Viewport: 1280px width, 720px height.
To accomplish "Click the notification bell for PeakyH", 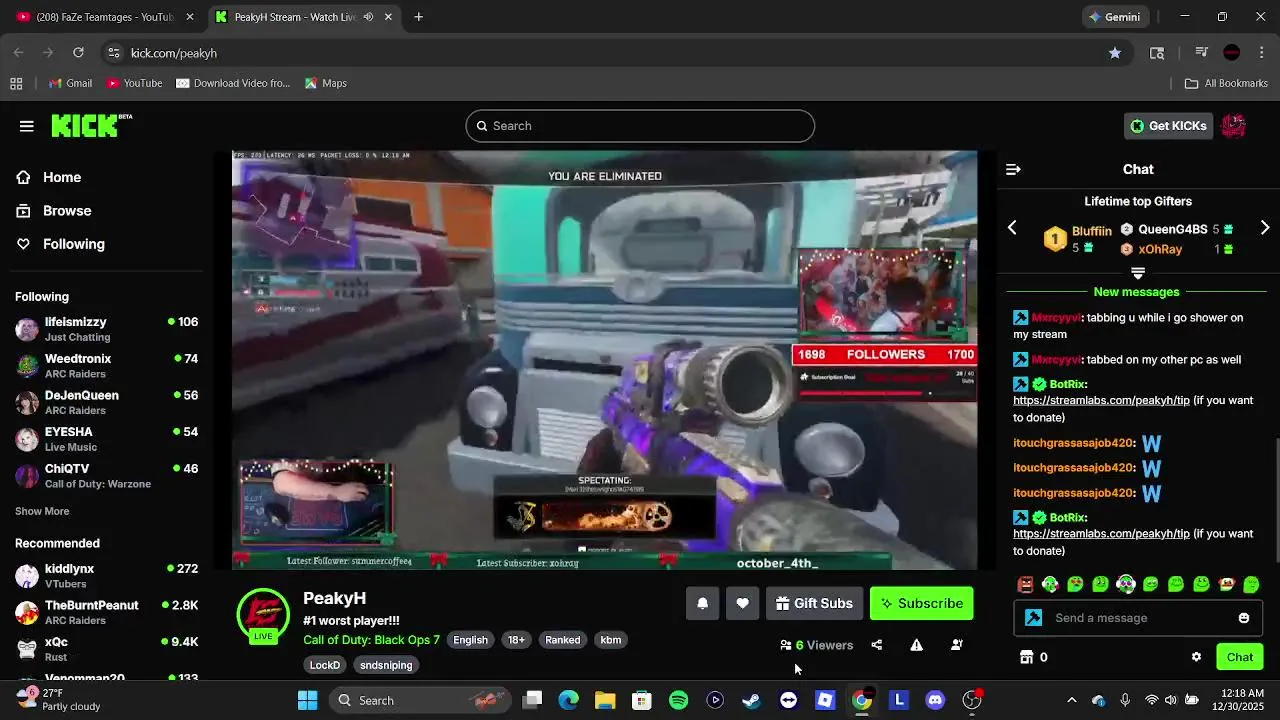I will (x=703, y=603).
